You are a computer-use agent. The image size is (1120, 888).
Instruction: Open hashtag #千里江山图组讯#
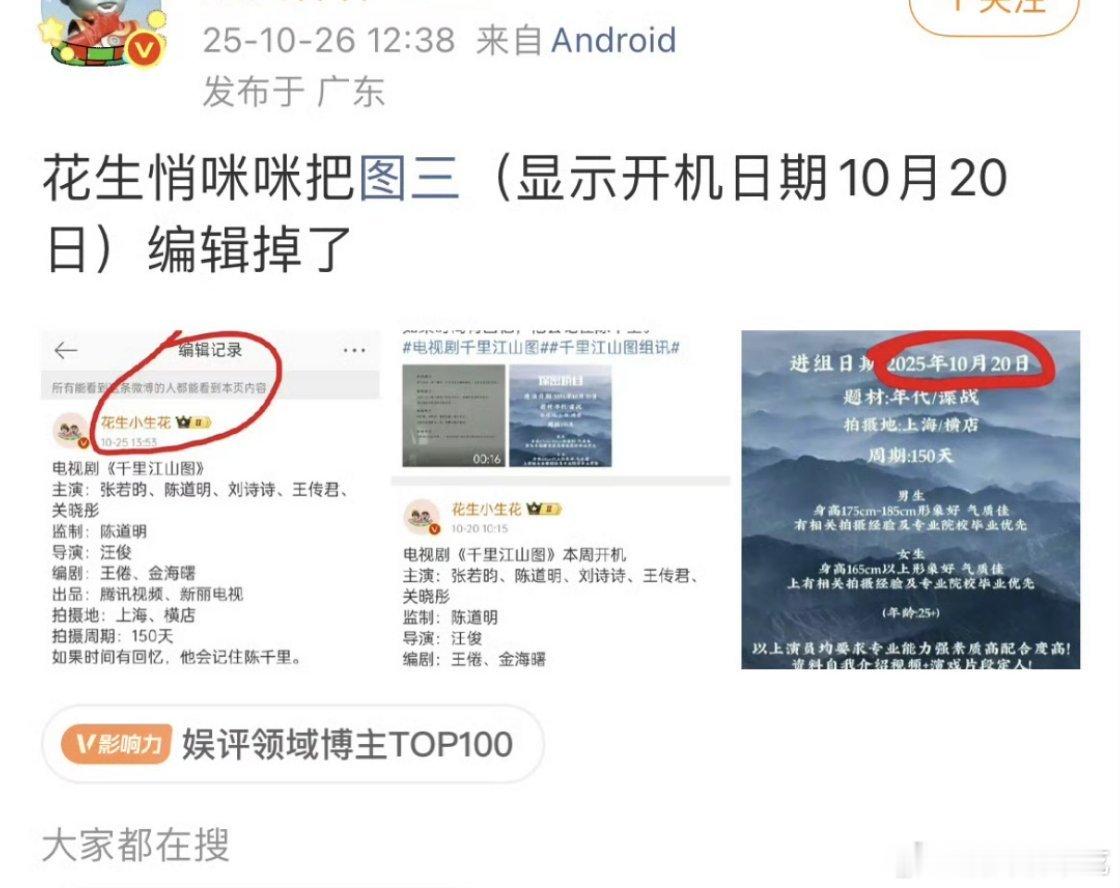pyautogui.click(x=609, y=348)
